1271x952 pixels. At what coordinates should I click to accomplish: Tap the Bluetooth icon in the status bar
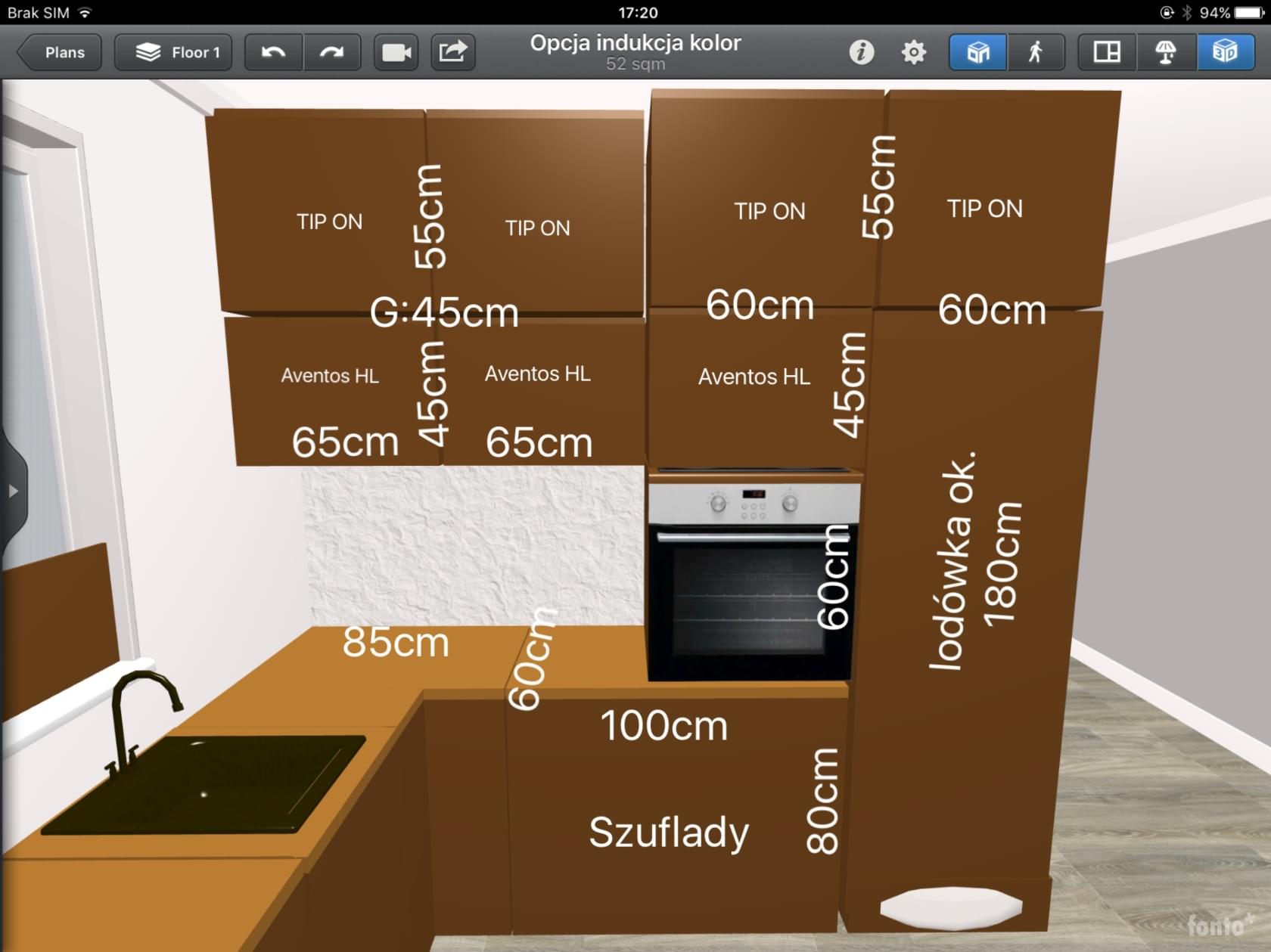click(x=1186, y=12)
